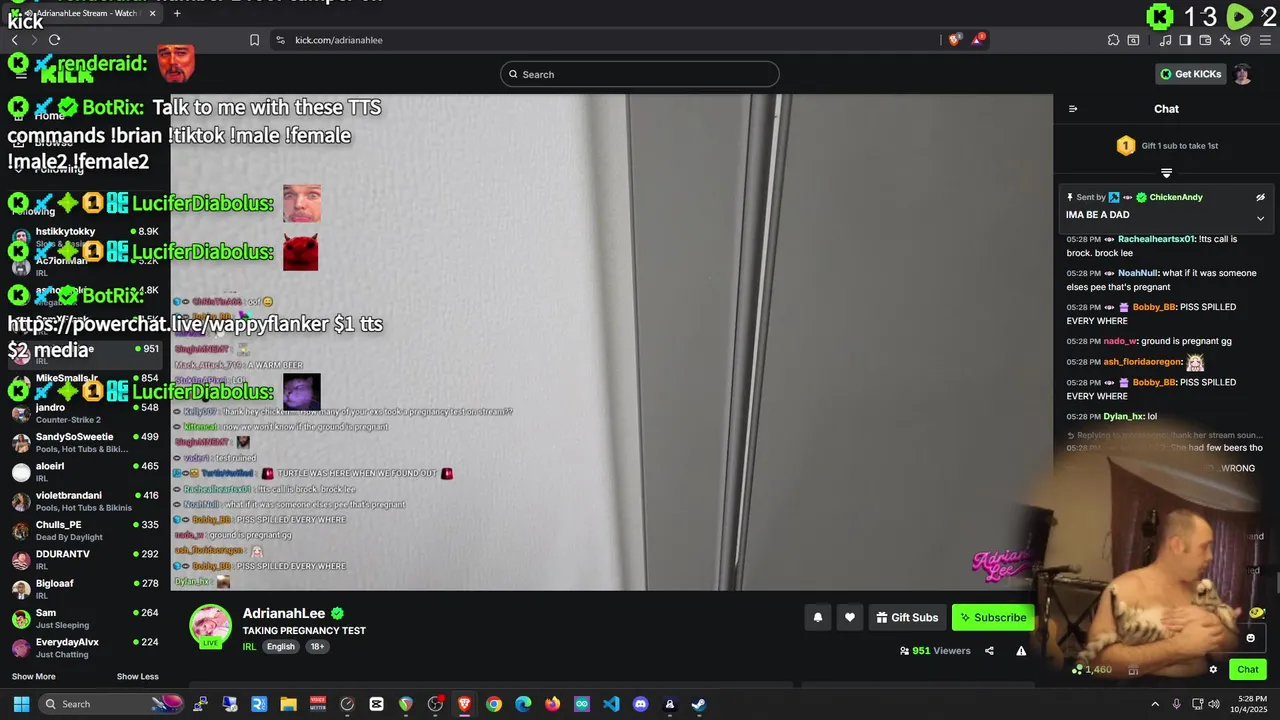This screenshot has height=720, width=1280.
Task: Expand the gift leaderboard handle
Action: (1166, 173)
